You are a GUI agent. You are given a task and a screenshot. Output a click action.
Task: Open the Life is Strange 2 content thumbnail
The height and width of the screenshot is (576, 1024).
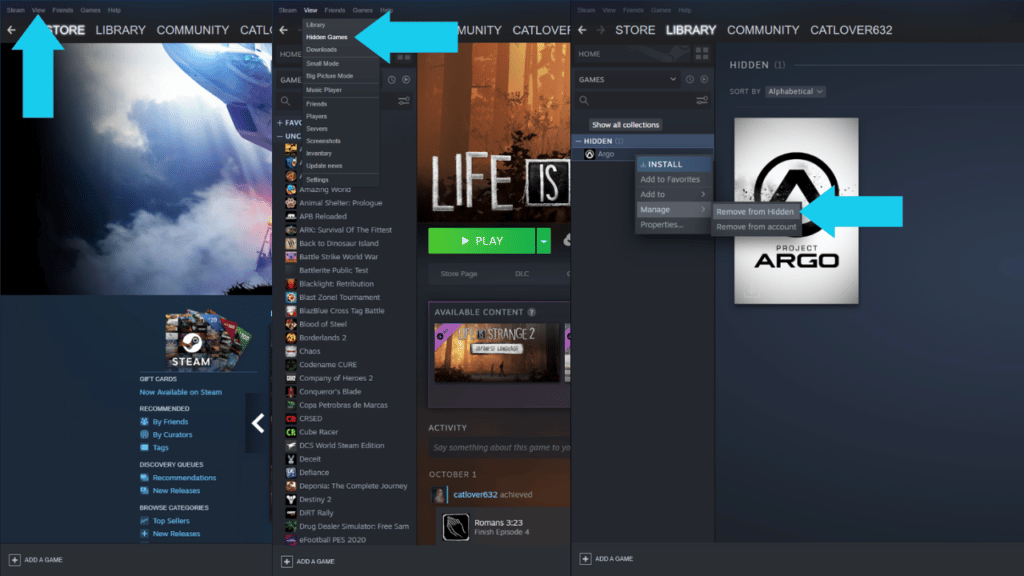pos(496,353)
